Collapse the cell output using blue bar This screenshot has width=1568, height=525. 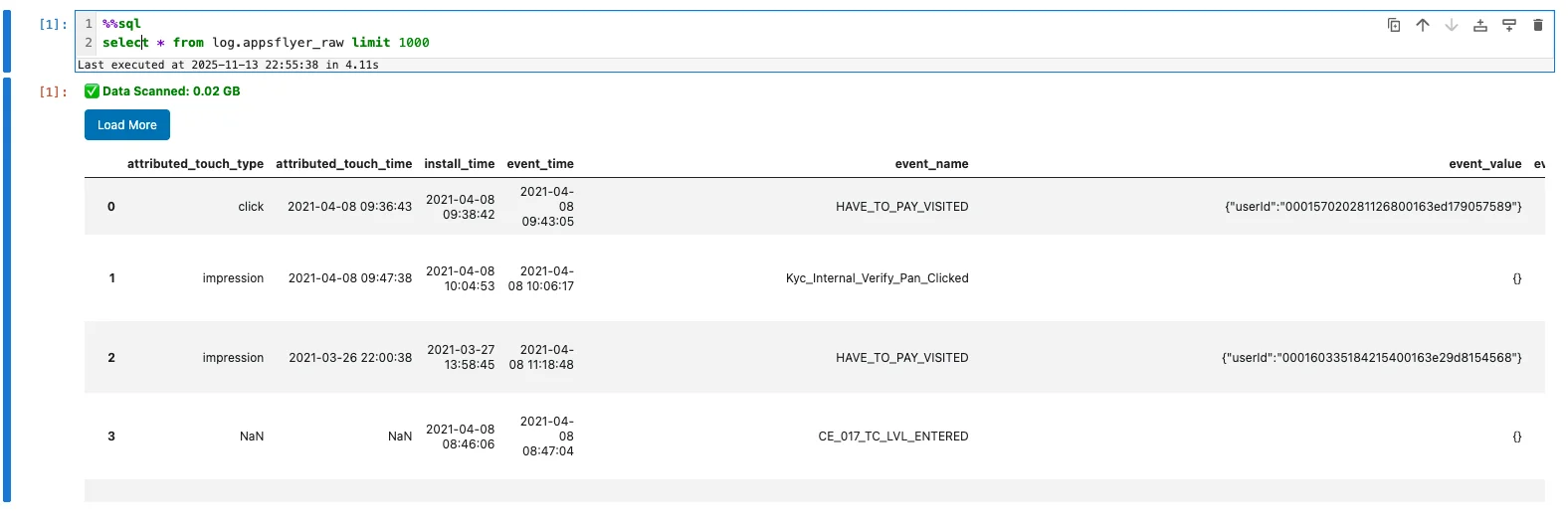coord(7,288)
